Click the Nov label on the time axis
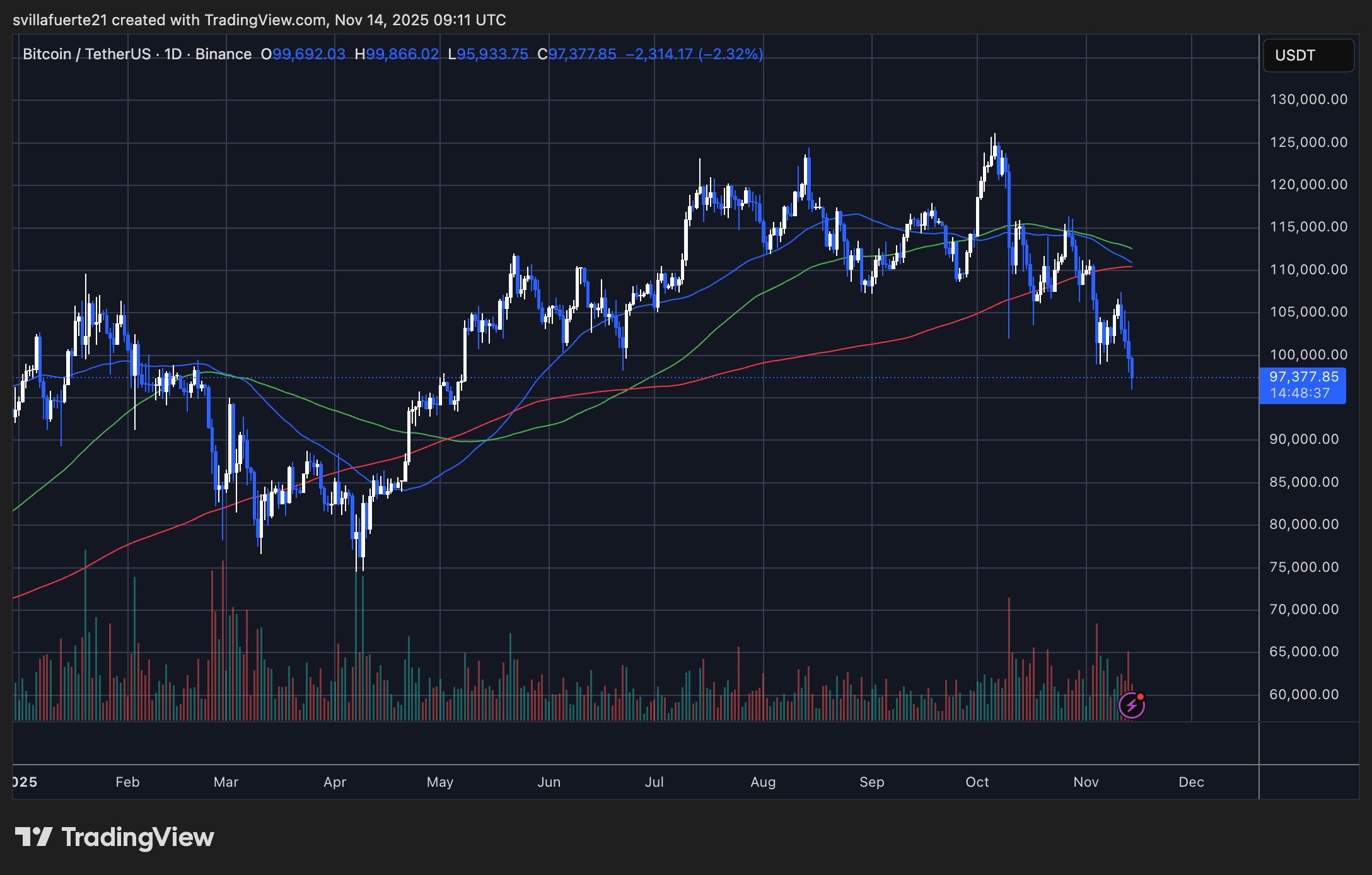Viewport: 1372px width, 875px height. click(1086, 782)
